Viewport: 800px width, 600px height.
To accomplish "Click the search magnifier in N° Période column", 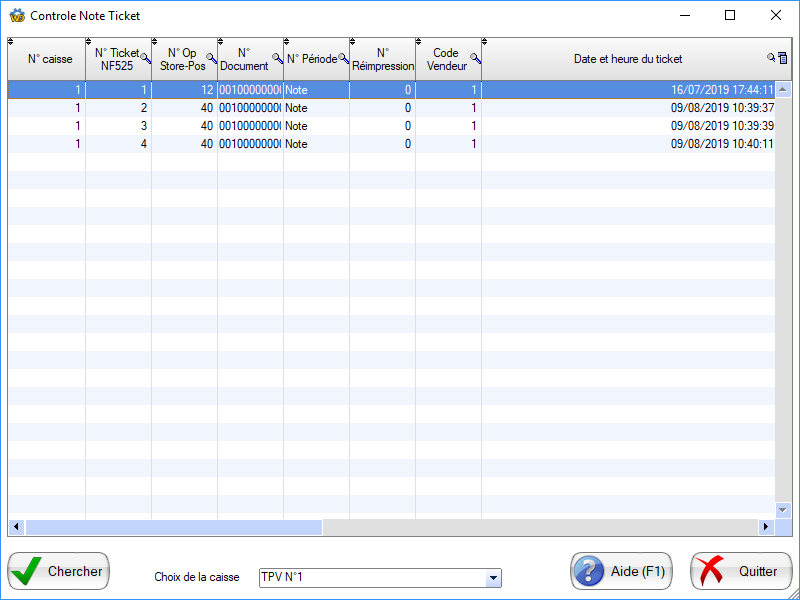I will [x=343, y=58].
